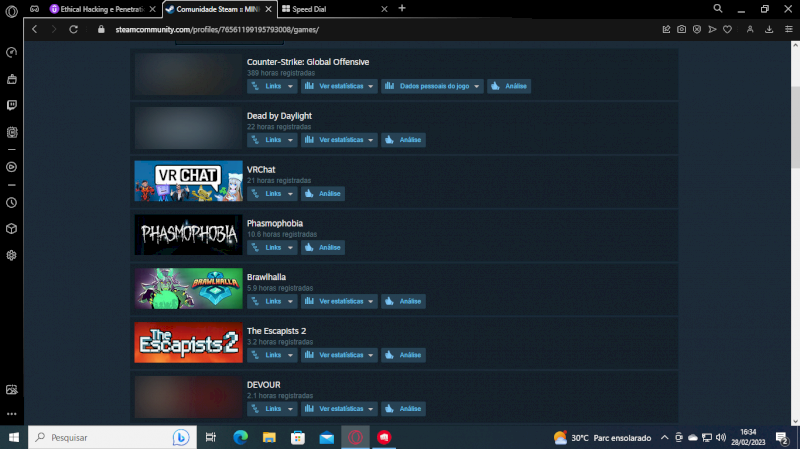The image size is (800, 449).
Task: Open GX Control speedometer icon in sidebar
Action: 11,53
